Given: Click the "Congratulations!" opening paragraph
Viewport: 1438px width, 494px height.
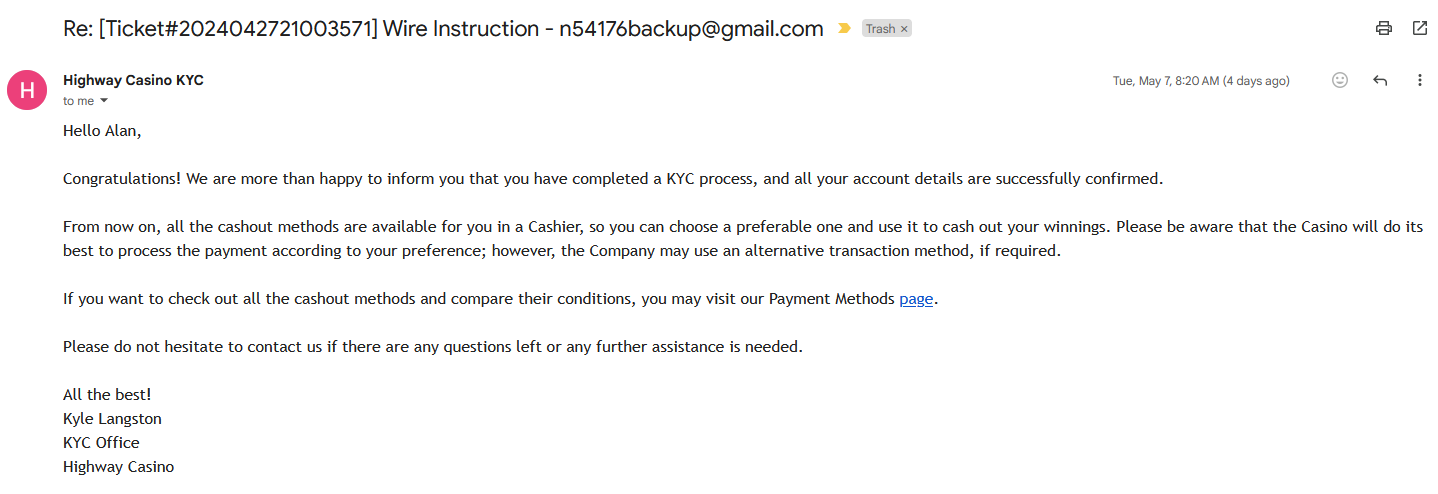Looking at the screenshot, I should coord(612,179).
